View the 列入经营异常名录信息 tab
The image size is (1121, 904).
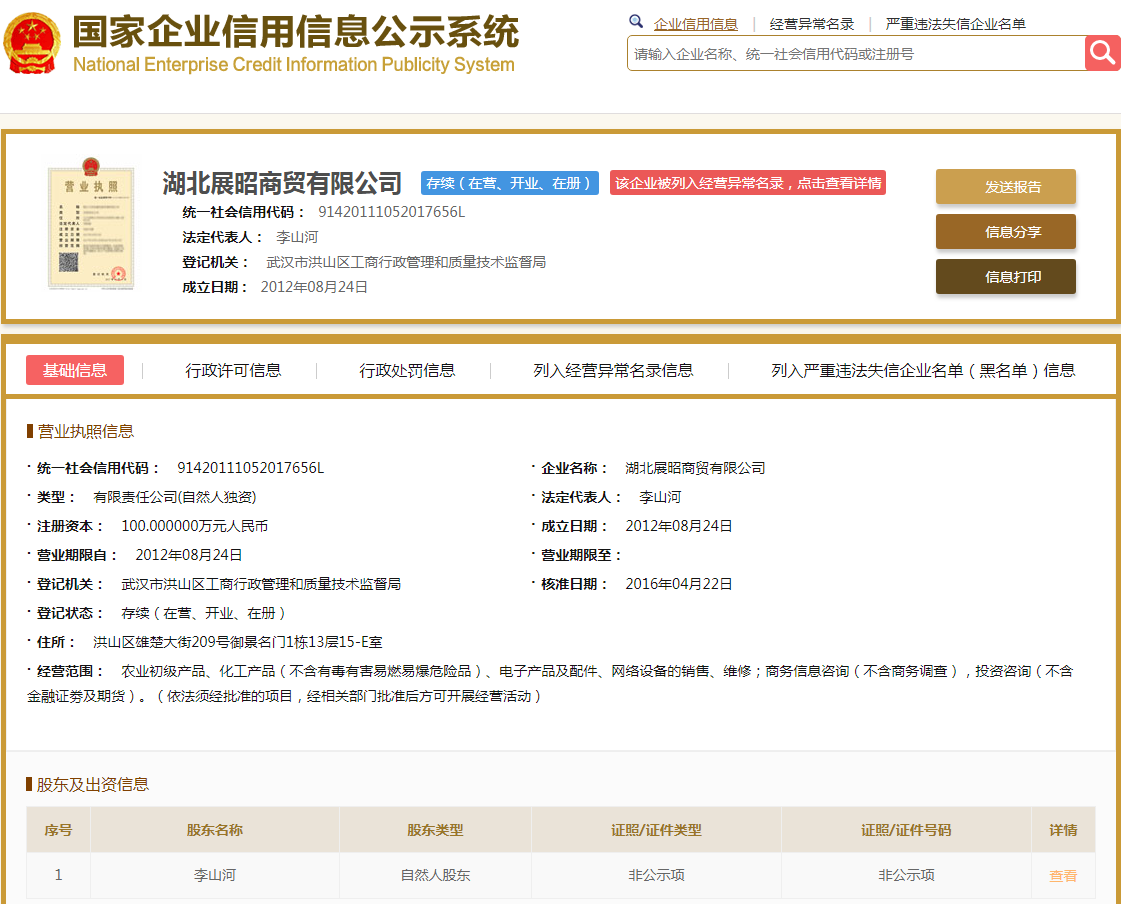(x=614, y=370)
